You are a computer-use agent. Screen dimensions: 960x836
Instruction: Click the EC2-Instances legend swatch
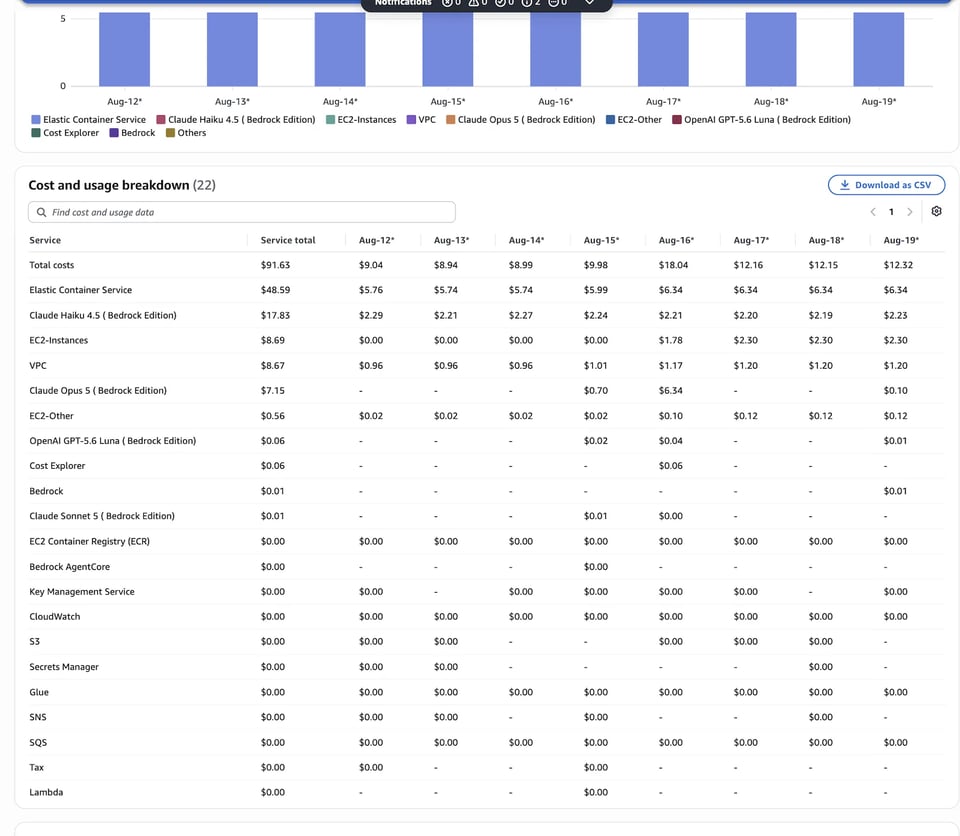(331, 119)
